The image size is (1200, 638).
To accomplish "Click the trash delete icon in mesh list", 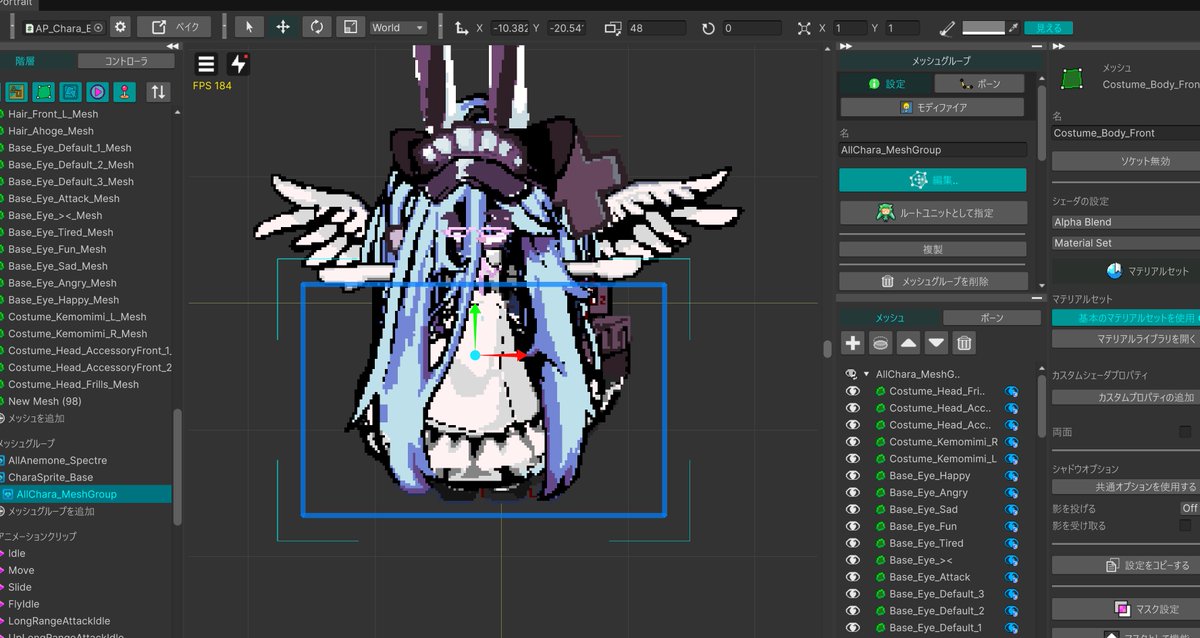I will 964,343.
